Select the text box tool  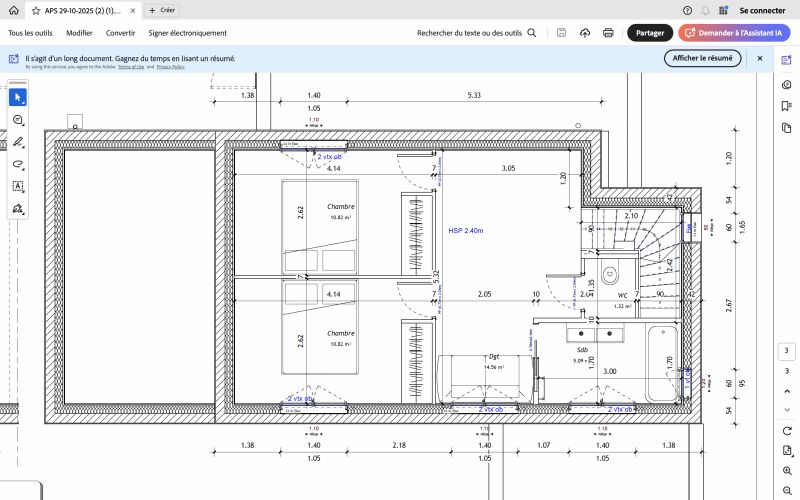[18, 186]
